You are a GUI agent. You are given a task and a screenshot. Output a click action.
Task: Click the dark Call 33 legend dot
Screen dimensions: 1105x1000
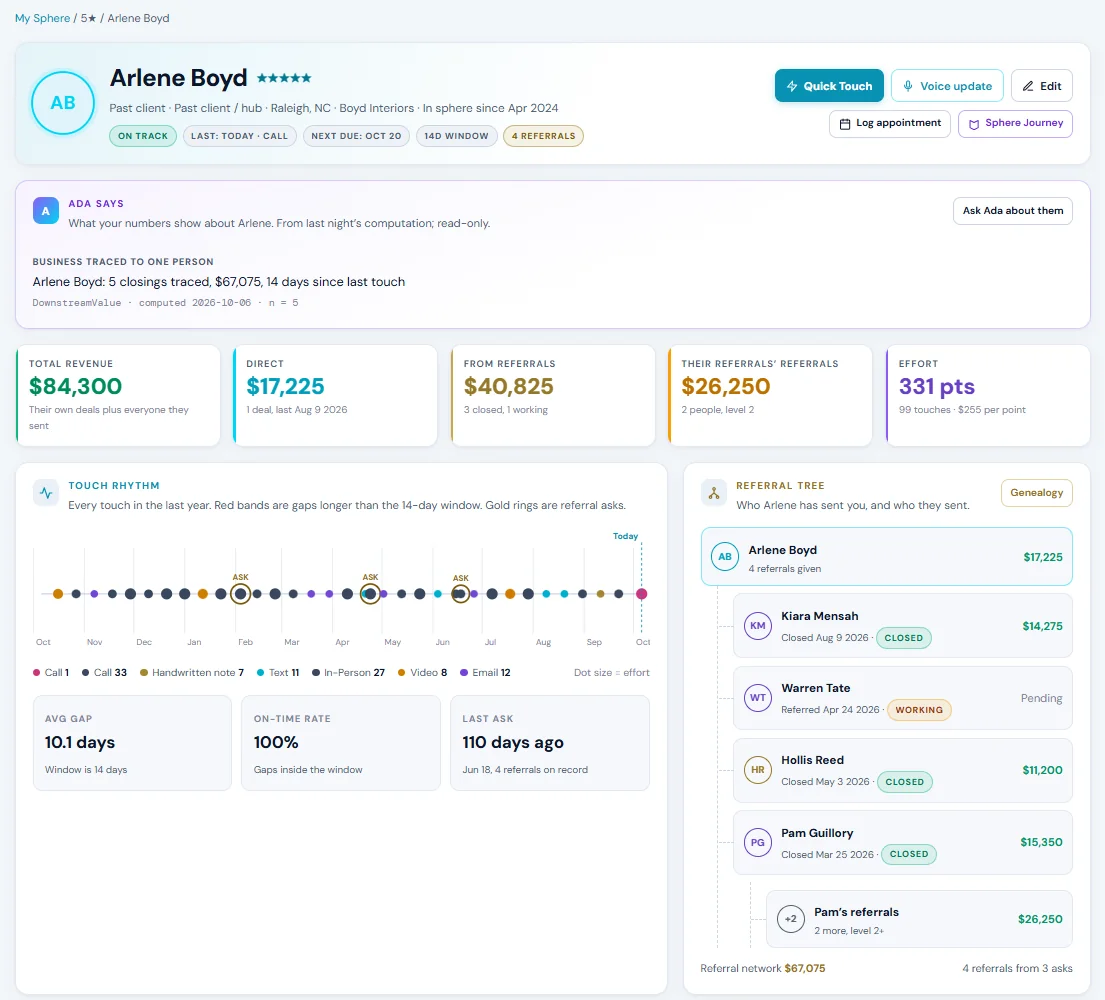pyautogui.click(x=85, y=672)
